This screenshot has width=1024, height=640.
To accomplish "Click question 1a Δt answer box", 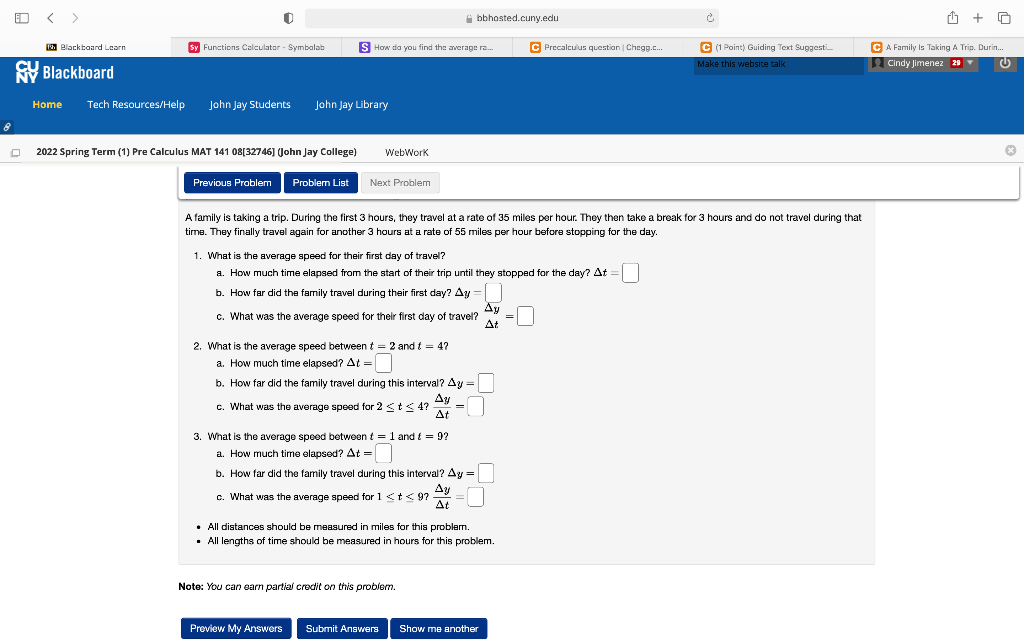I will click(630, 273).
